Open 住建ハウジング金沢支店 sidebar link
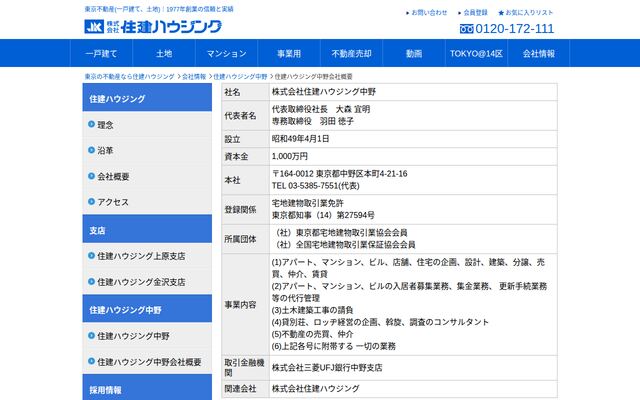640x400 pixels. coord(141,282)
